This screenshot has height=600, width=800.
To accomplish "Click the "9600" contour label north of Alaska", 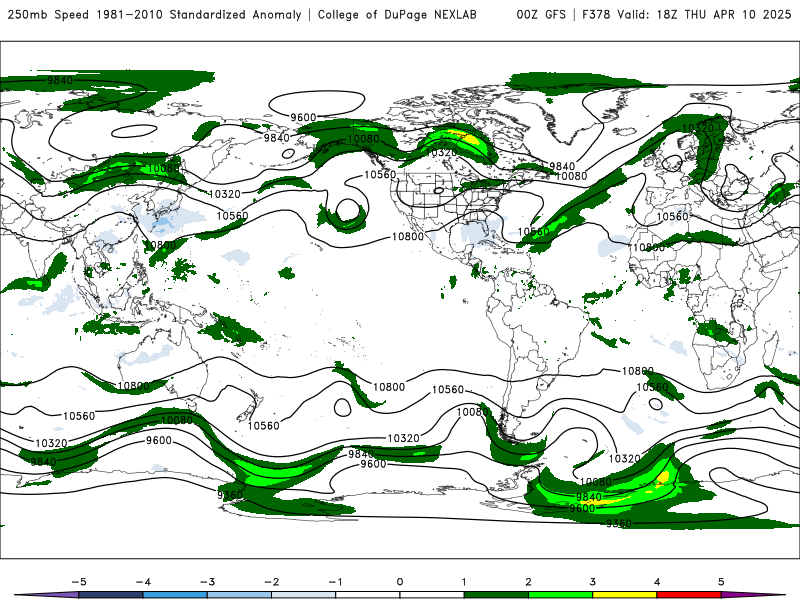I will click(303, 117).
